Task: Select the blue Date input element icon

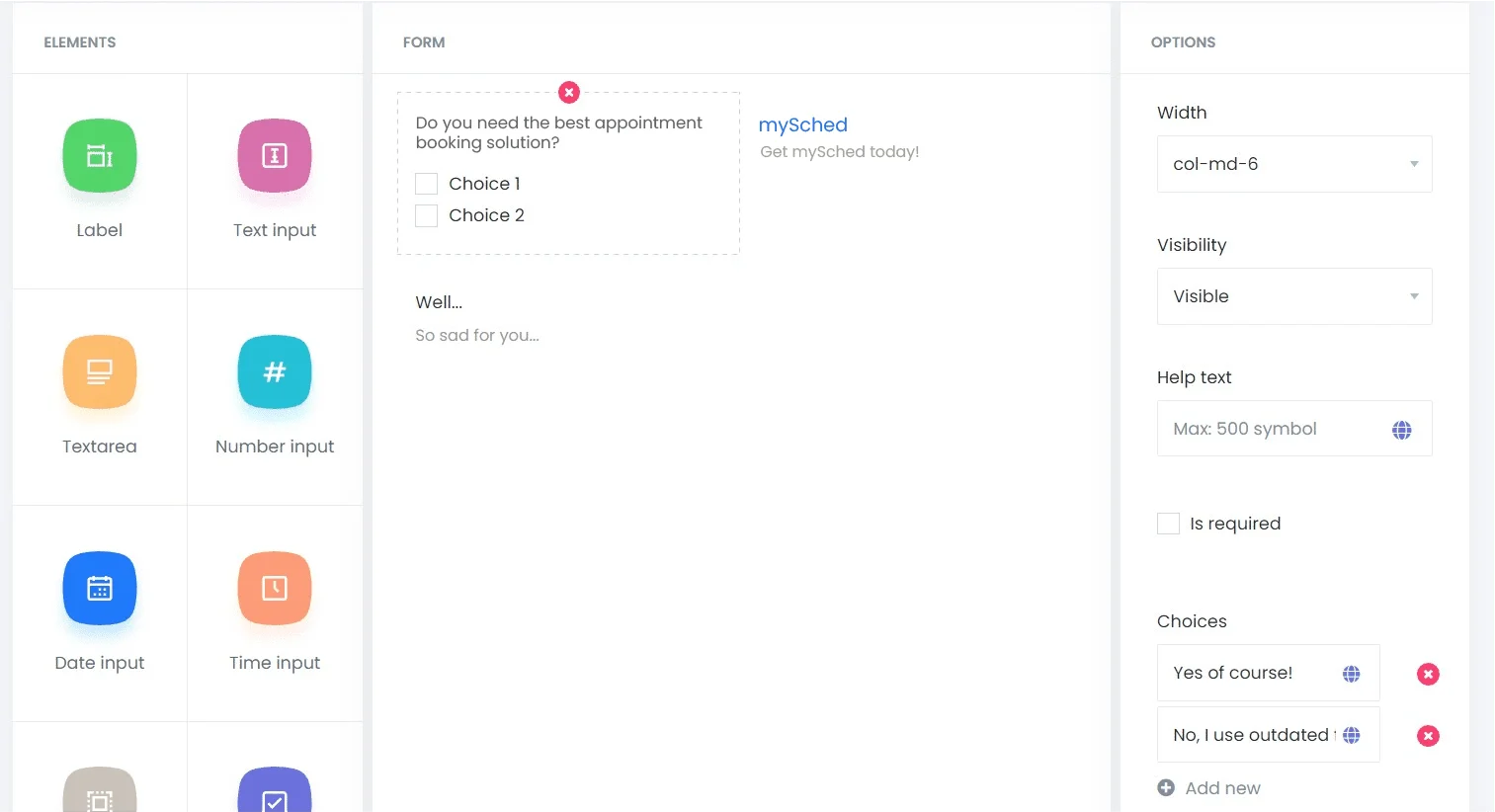Action: click(x=100, y=588)
